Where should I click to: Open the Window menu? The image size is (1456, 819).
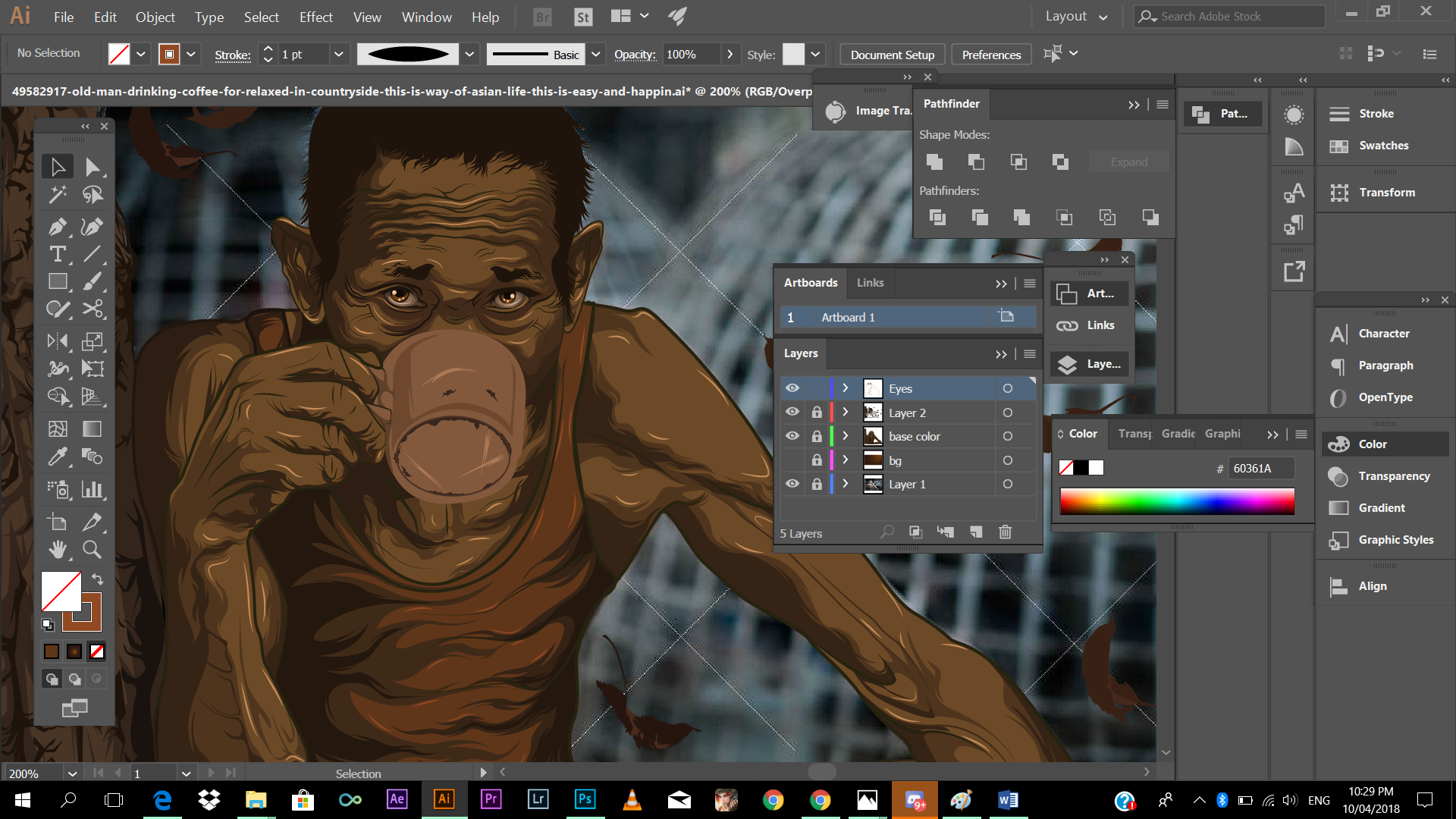coord(426,17)
